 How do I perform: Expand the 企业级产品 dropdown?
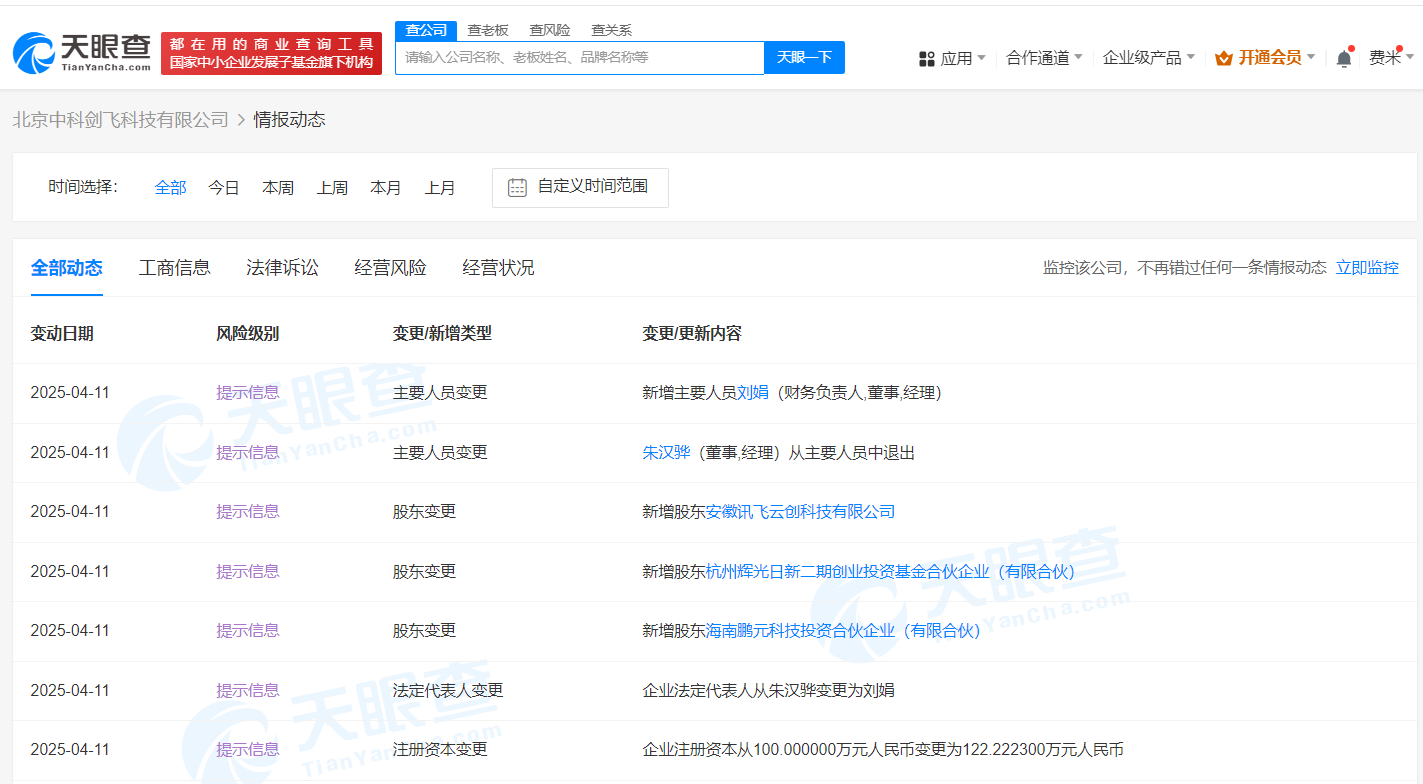(x=1148, y=58)
